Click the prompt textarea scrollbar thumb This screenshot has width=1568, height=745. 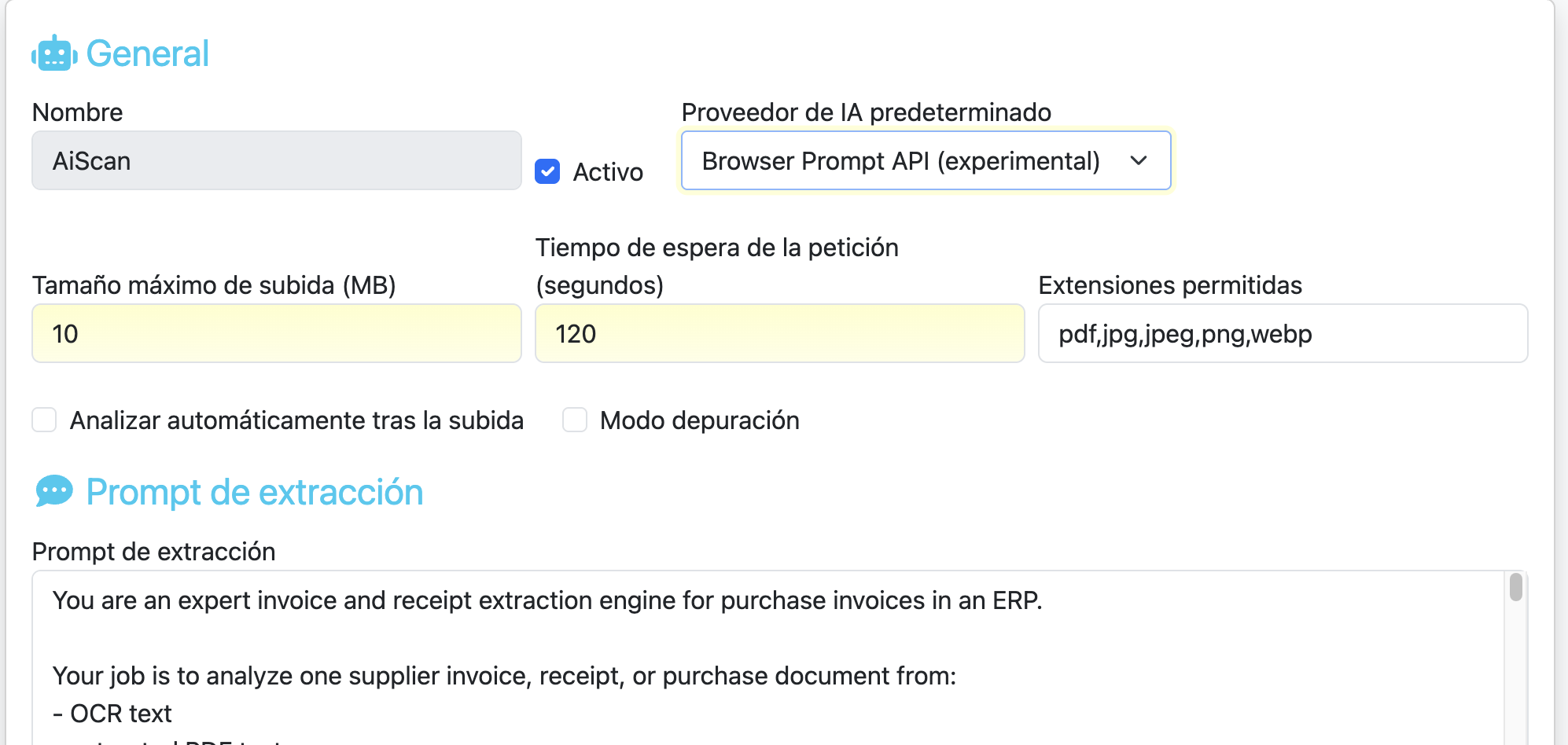coord(1515,587)
